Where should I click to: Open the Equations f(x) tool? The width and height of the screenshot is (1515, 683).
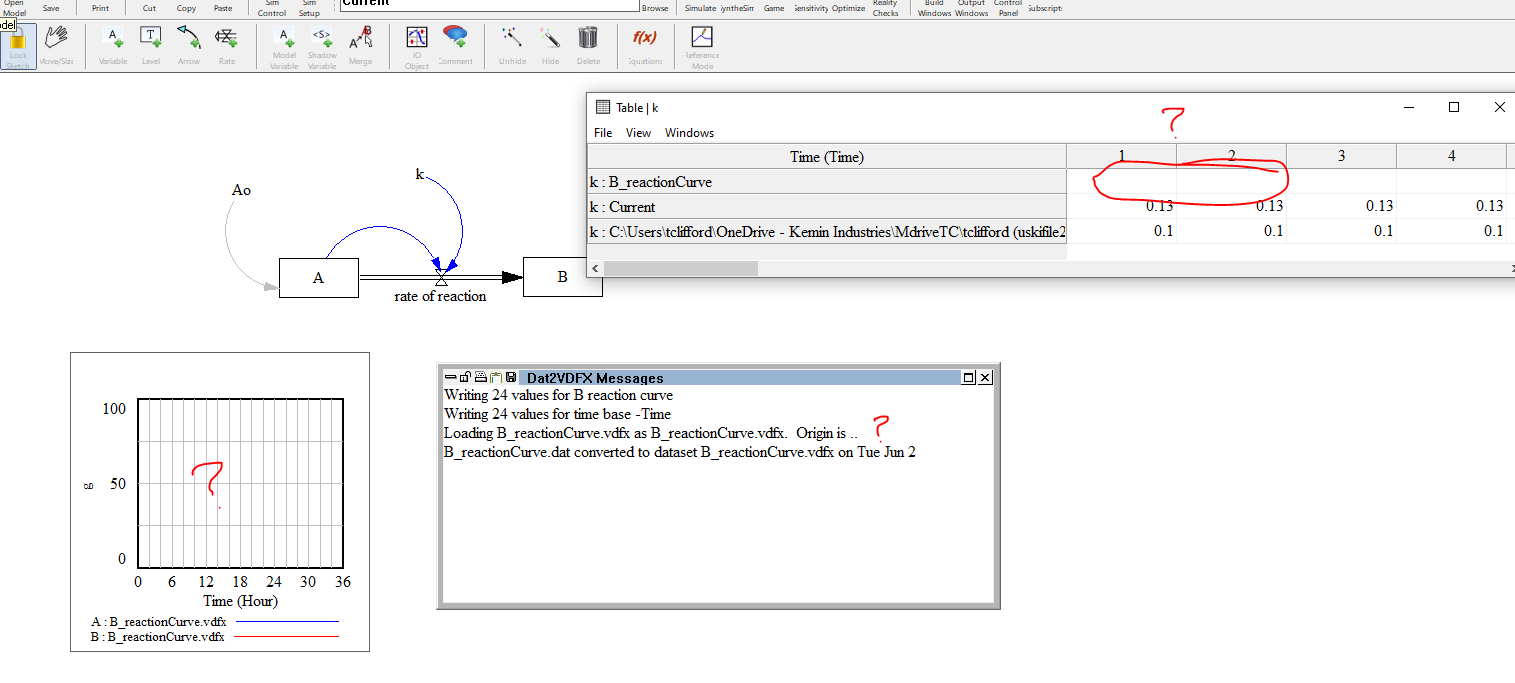click(x=645, y=47)
